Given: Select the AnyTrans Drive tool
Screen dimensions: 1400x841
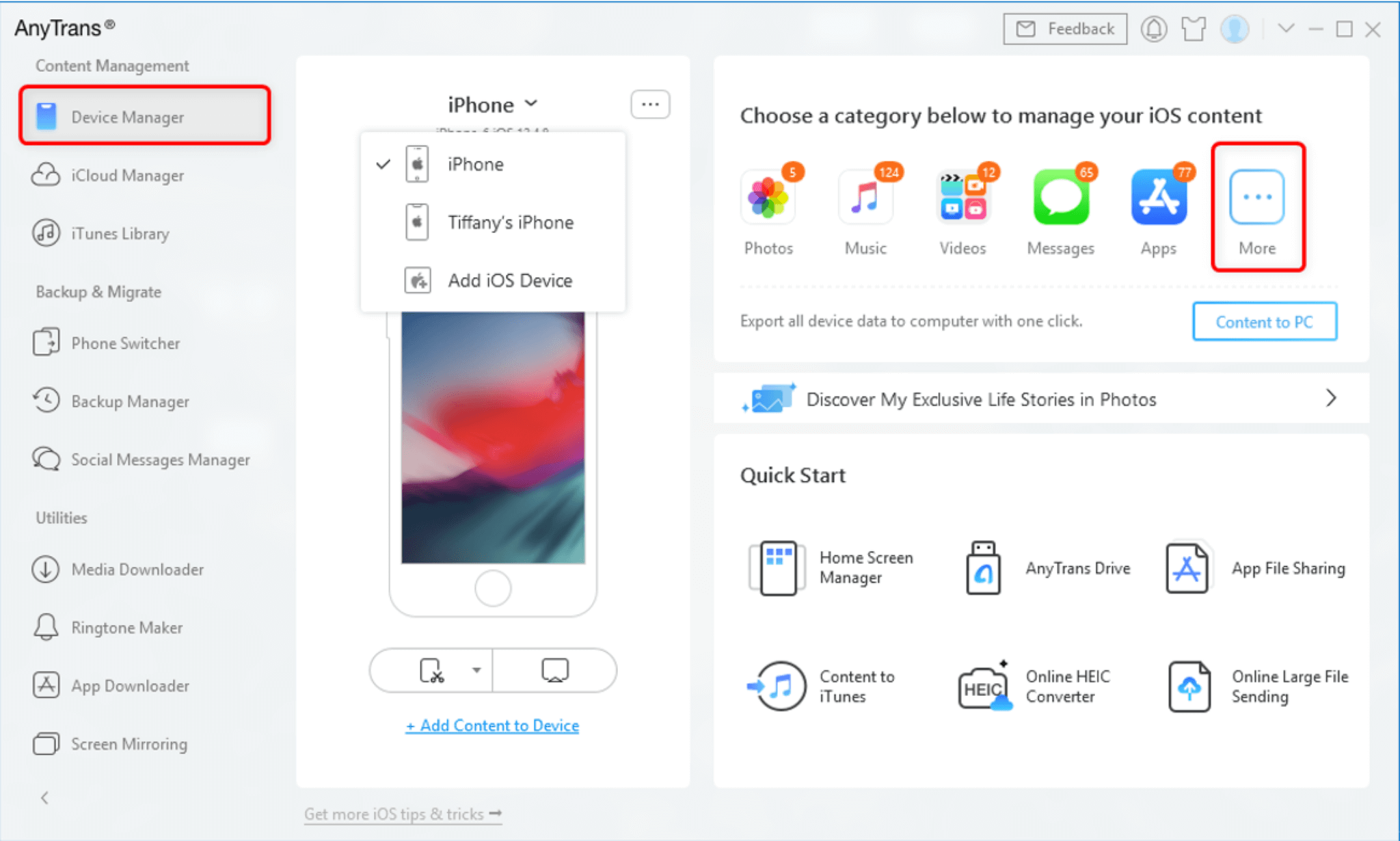Looking at the screenshot, I should (1043, 567).
